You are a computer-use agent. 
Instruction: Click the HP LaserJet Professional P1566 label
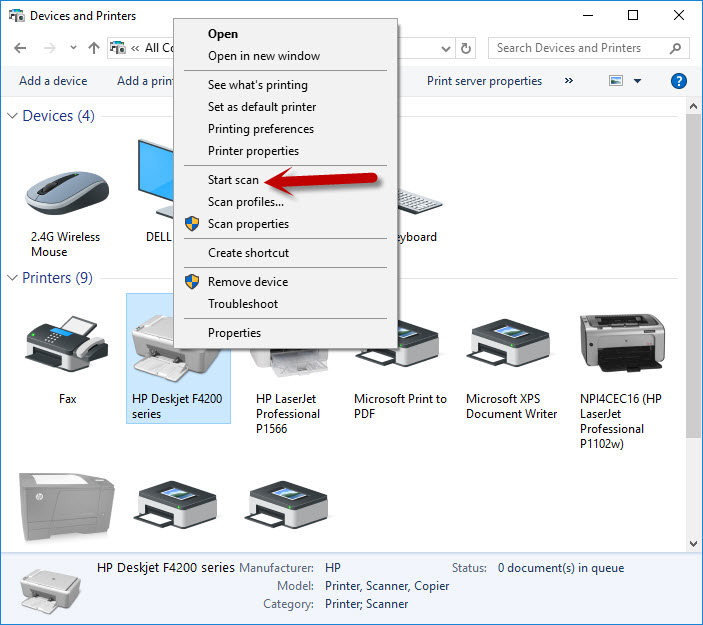point(288,413)
